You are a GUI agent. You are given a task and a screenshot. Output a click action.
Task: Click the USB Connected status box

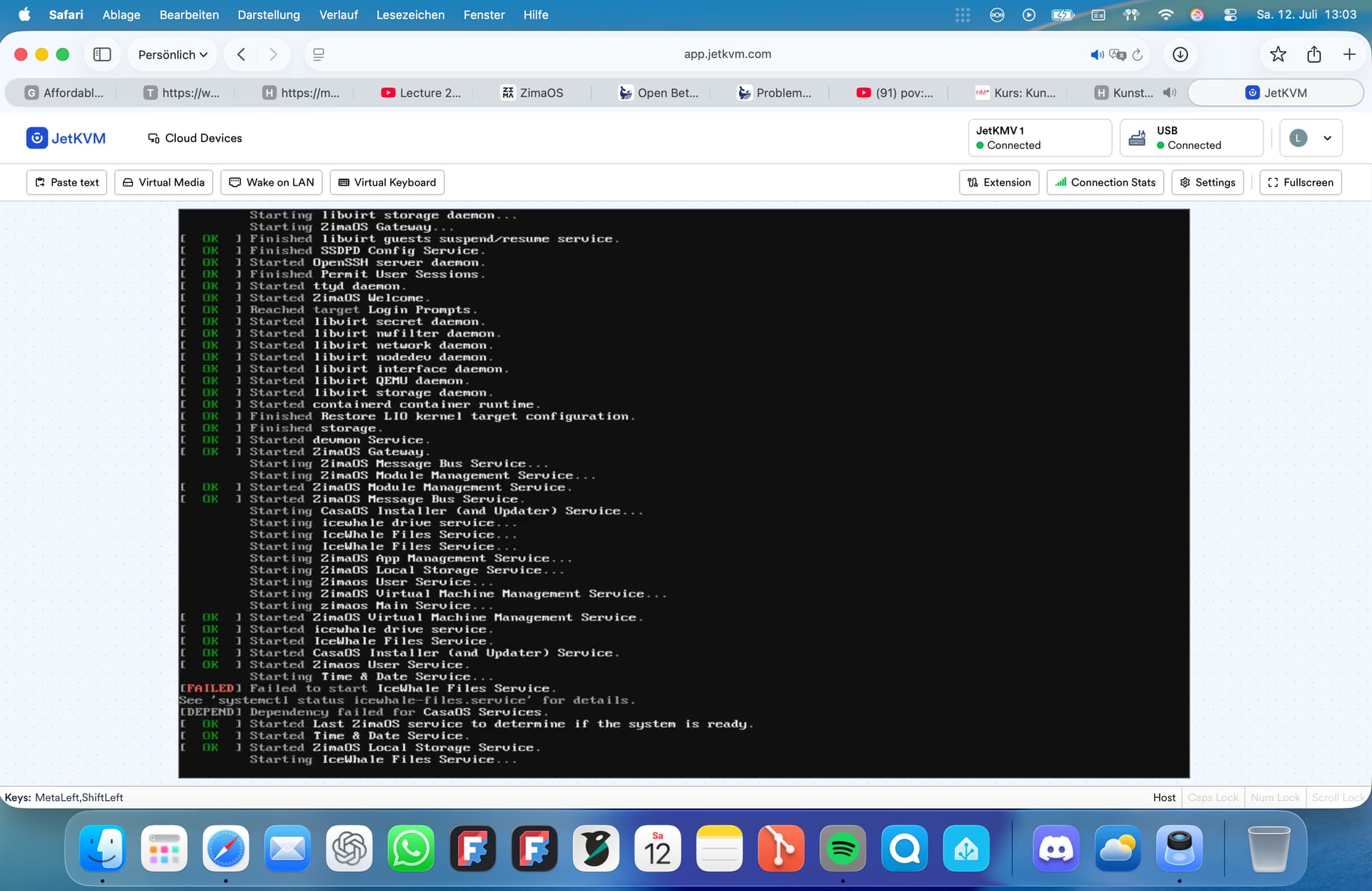pos(1191,138)
